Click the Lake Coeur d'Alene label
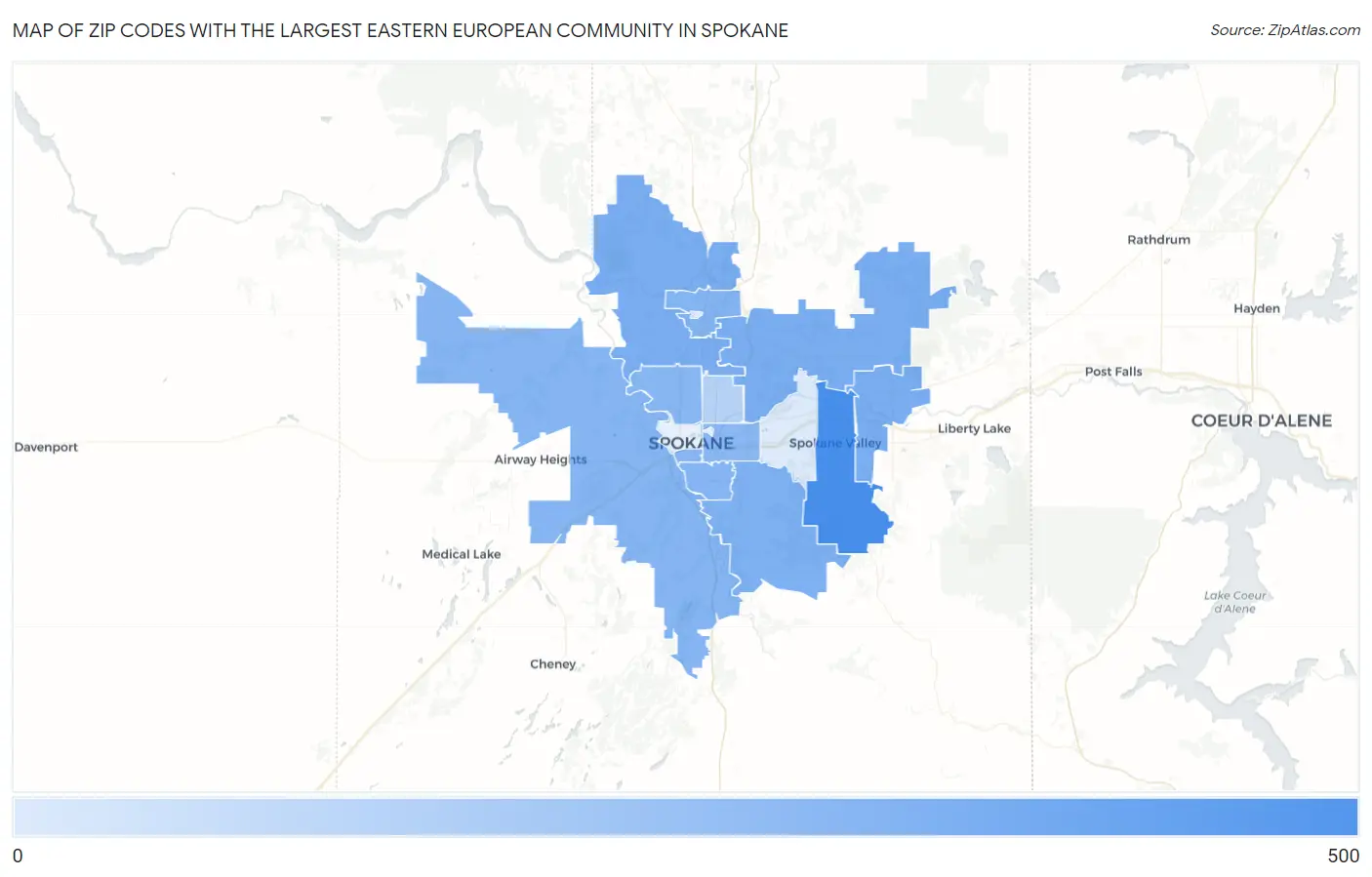 click(1234, 602)
